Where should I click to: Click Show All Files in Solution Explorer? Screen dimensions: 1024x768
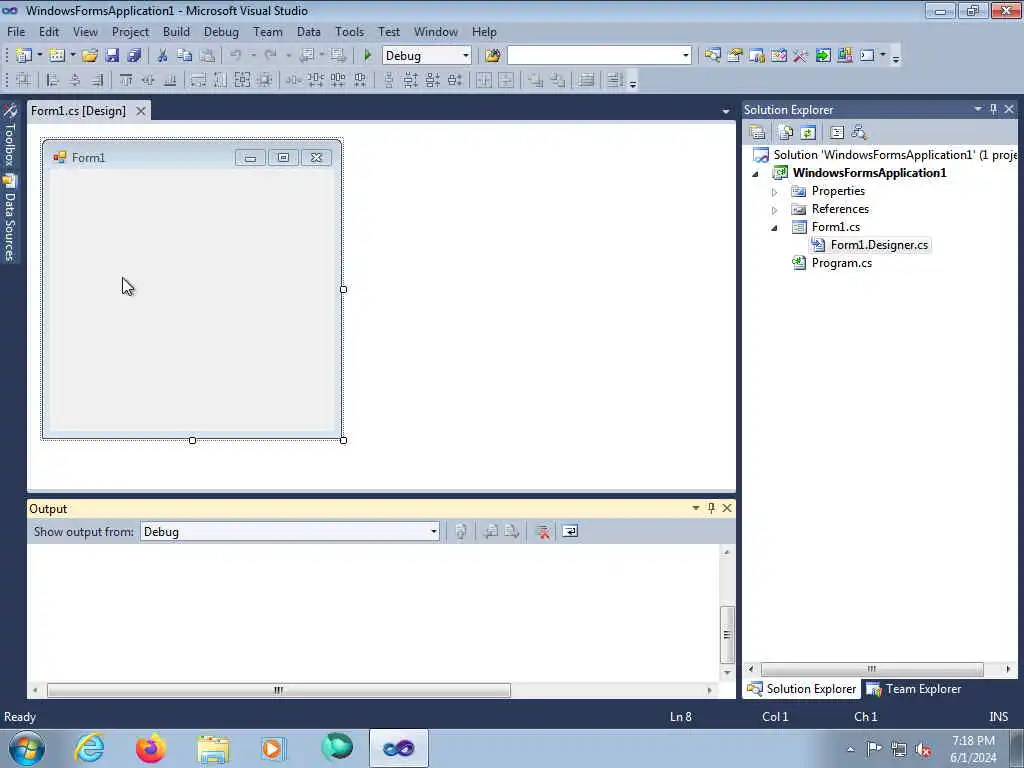pos(785,133)
